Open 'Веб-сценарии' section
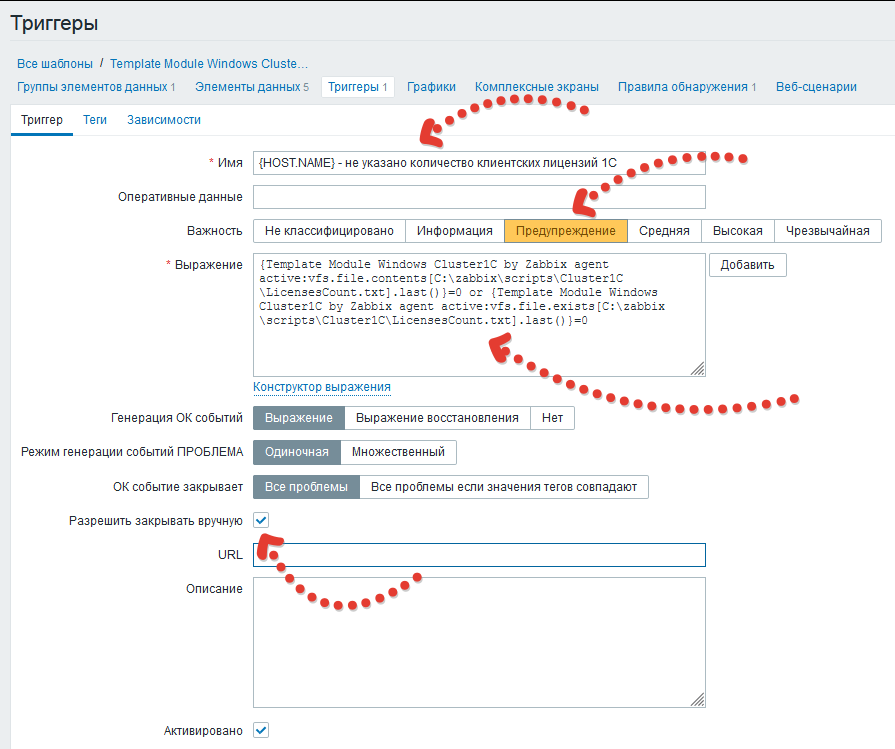This screenshot has width=895, height=749. pos(816,87)
